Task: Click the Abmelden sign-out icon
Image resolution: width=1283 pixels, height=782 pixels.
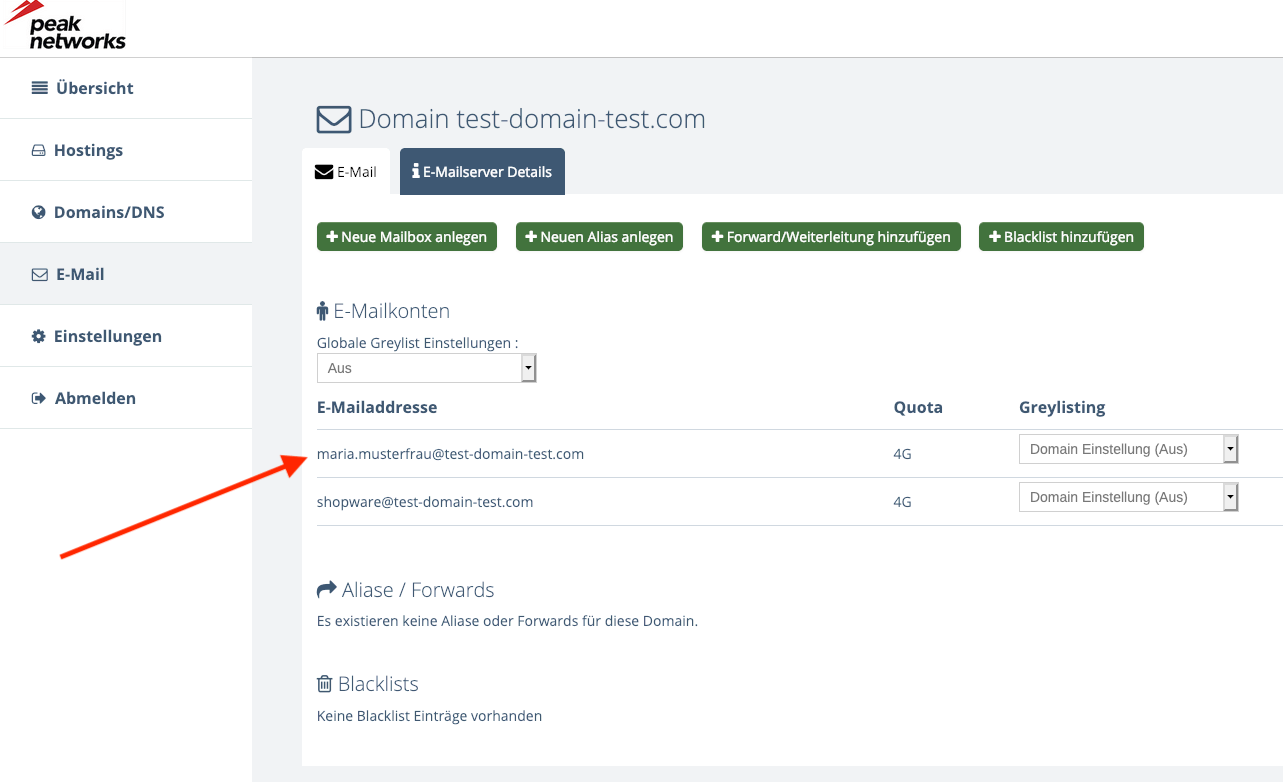Action: pyautogui.click(x=39, y=398)
